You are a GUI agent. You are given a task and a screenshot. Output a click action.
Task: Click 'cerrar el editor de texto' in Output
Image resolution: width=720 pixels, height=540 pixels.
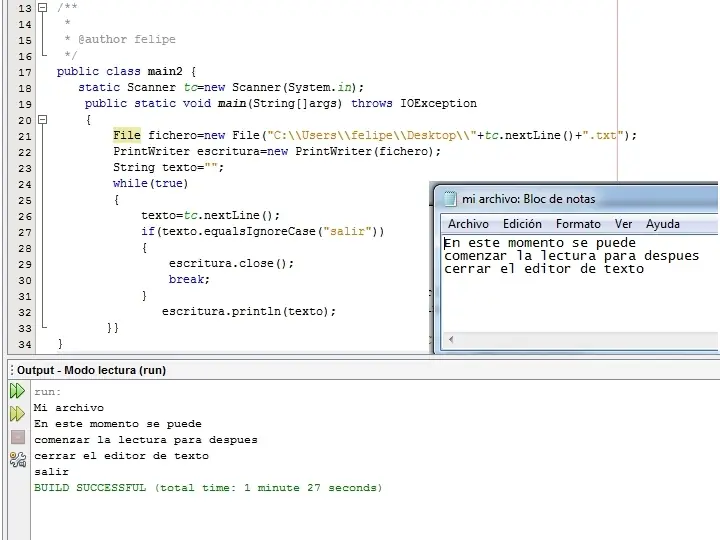122,456
